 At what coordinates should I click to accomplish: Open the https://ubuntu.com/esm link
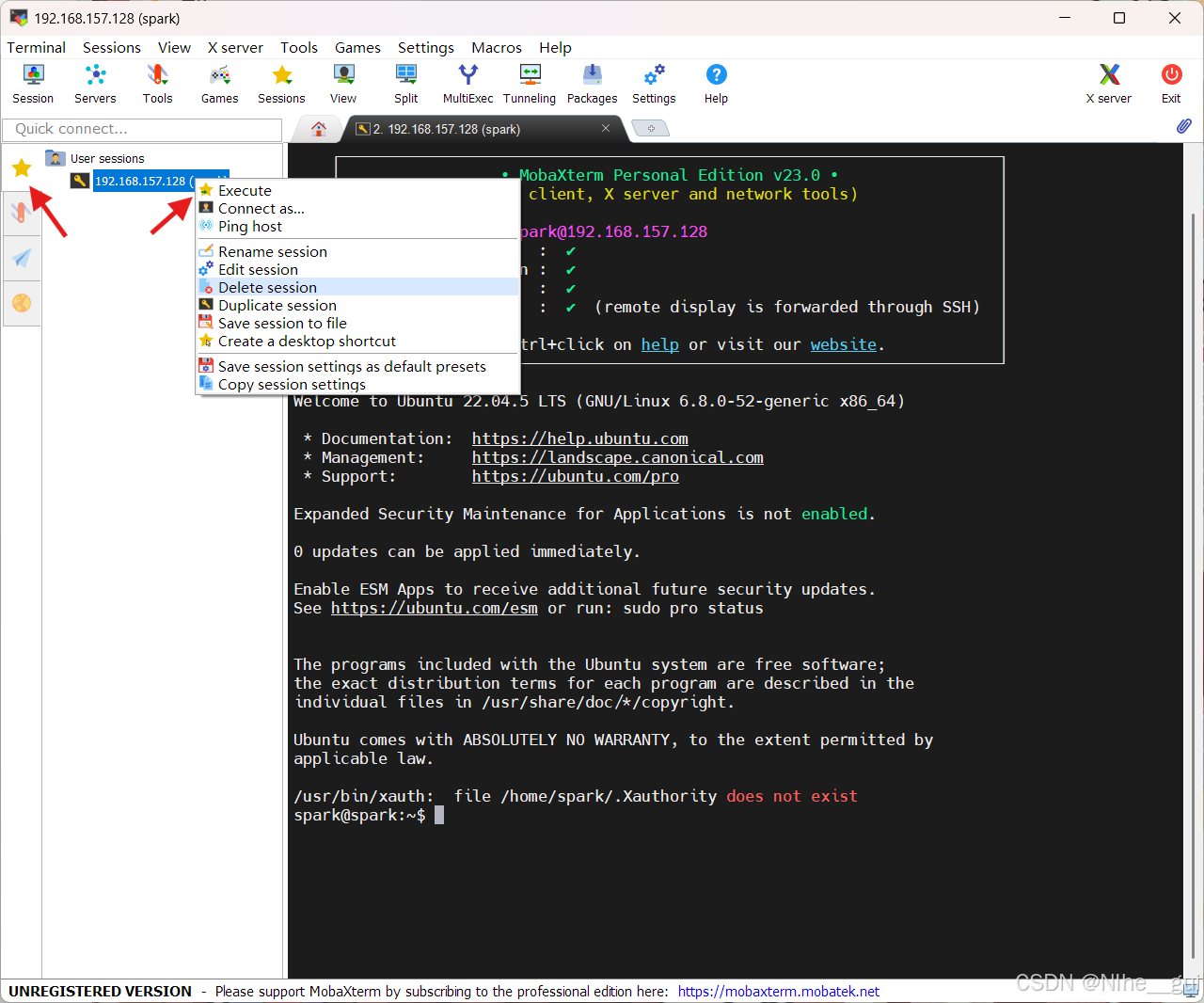point(434,608)
